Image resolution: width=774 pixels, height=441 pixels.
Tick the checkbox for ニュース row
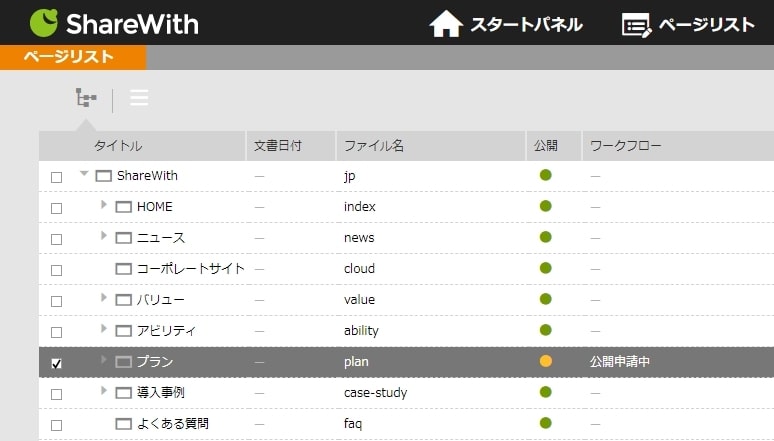tap(56, 239)
